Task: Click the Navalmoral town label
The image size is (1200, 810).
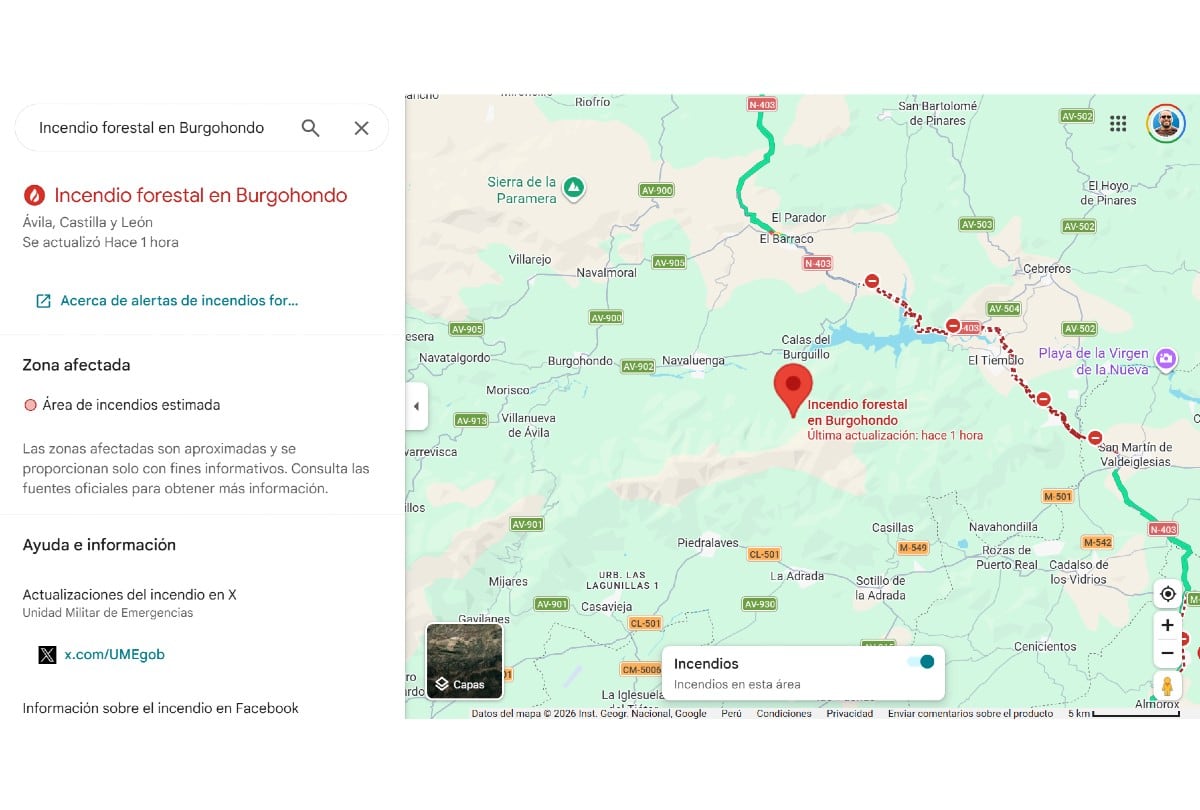Action: 606,272
